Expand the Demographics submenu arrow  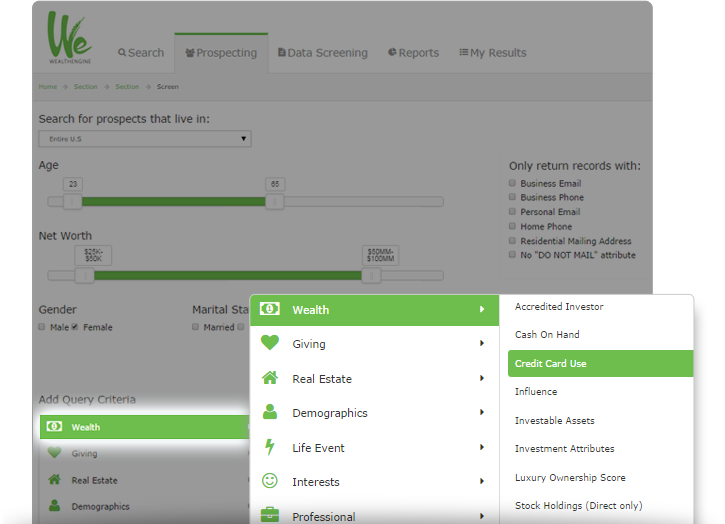click(x=482, y=412)
